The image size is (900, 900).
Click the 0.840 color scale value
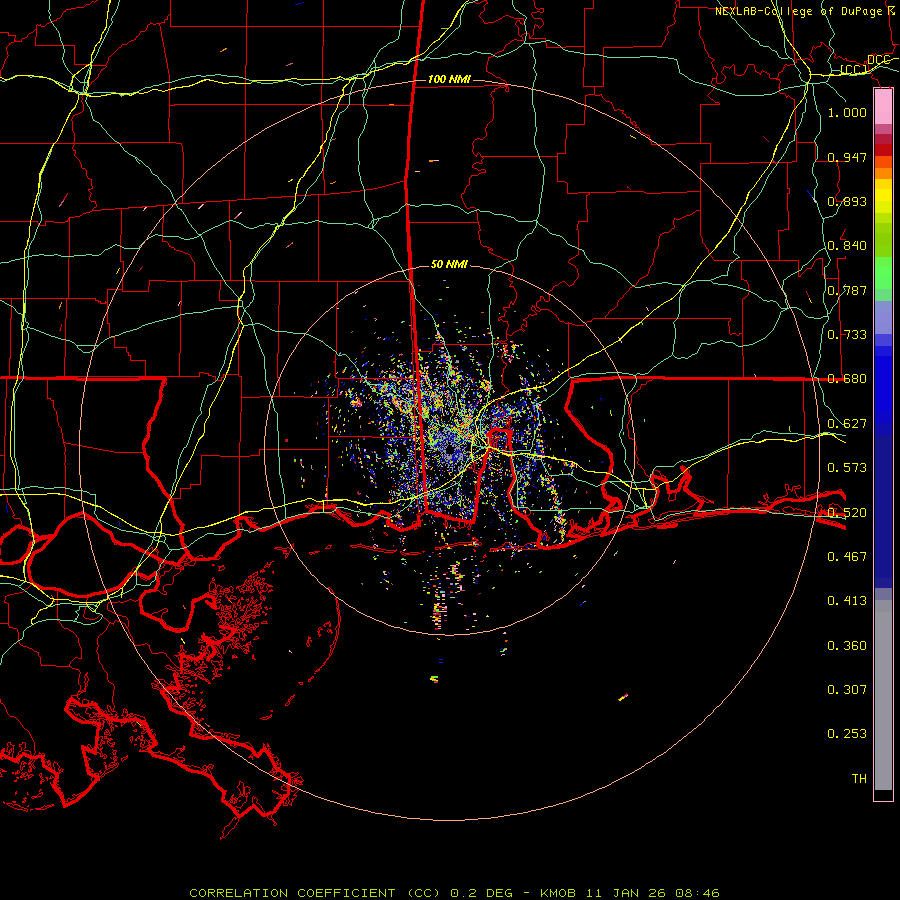(847, 245)
